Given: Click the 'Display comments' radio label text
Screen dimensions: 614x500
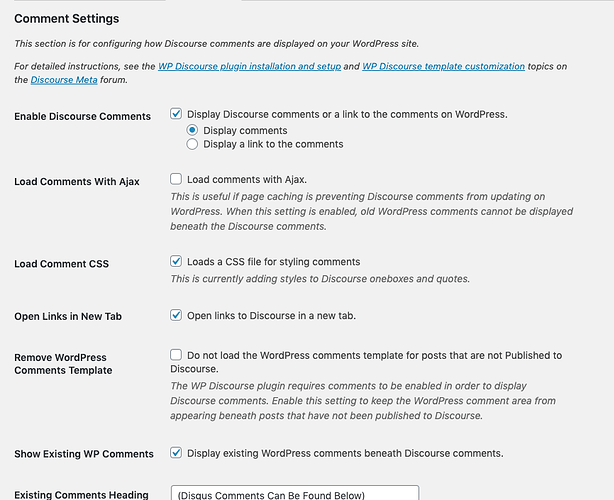Looking at the screenshot, I should [x=245, y=130].
